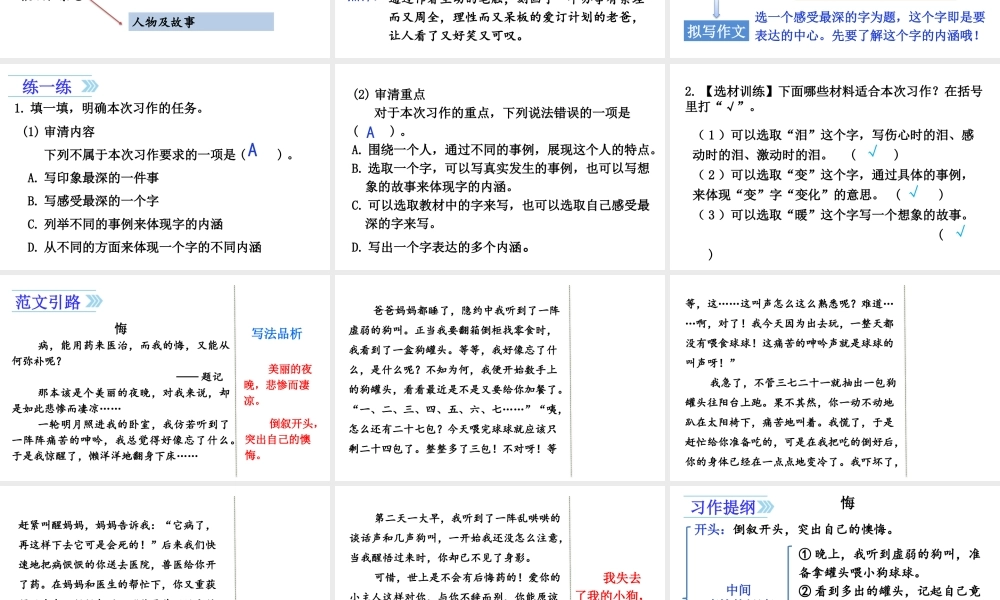Select option C. 列举不同的事例来体现字的内涵

125,224
